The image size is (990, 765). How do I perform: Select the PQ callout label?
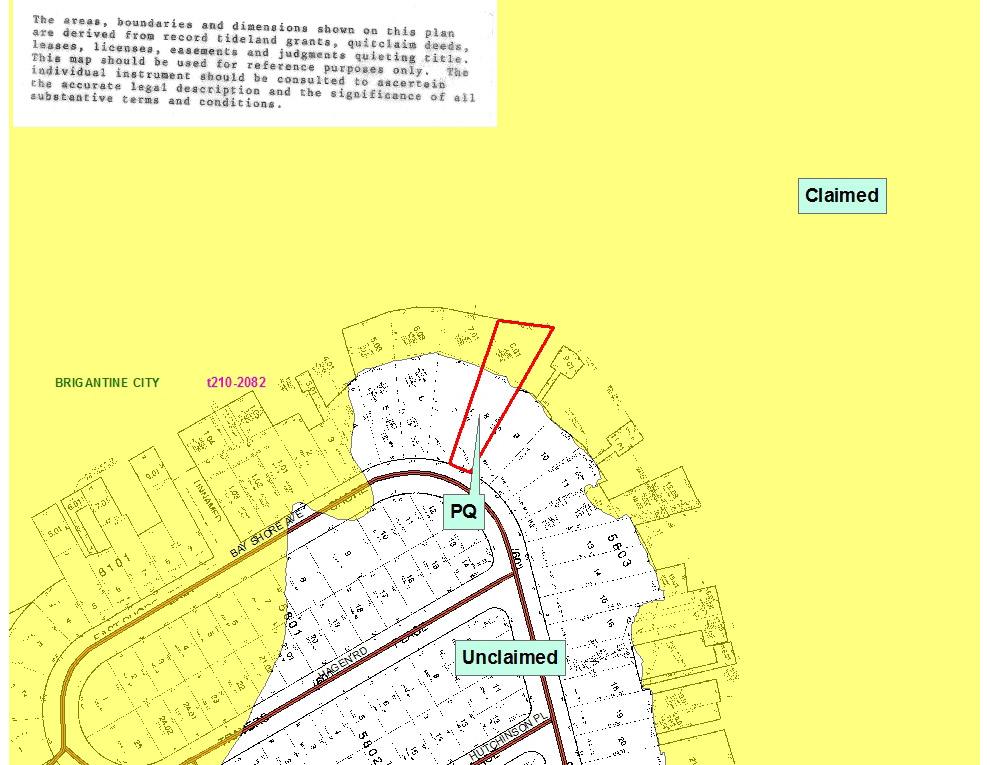464,512
